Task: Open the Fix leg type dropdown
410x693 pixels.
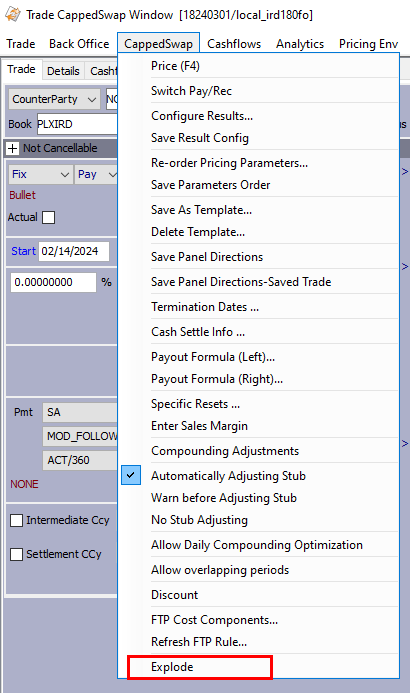Action: [x=40, y=174]
